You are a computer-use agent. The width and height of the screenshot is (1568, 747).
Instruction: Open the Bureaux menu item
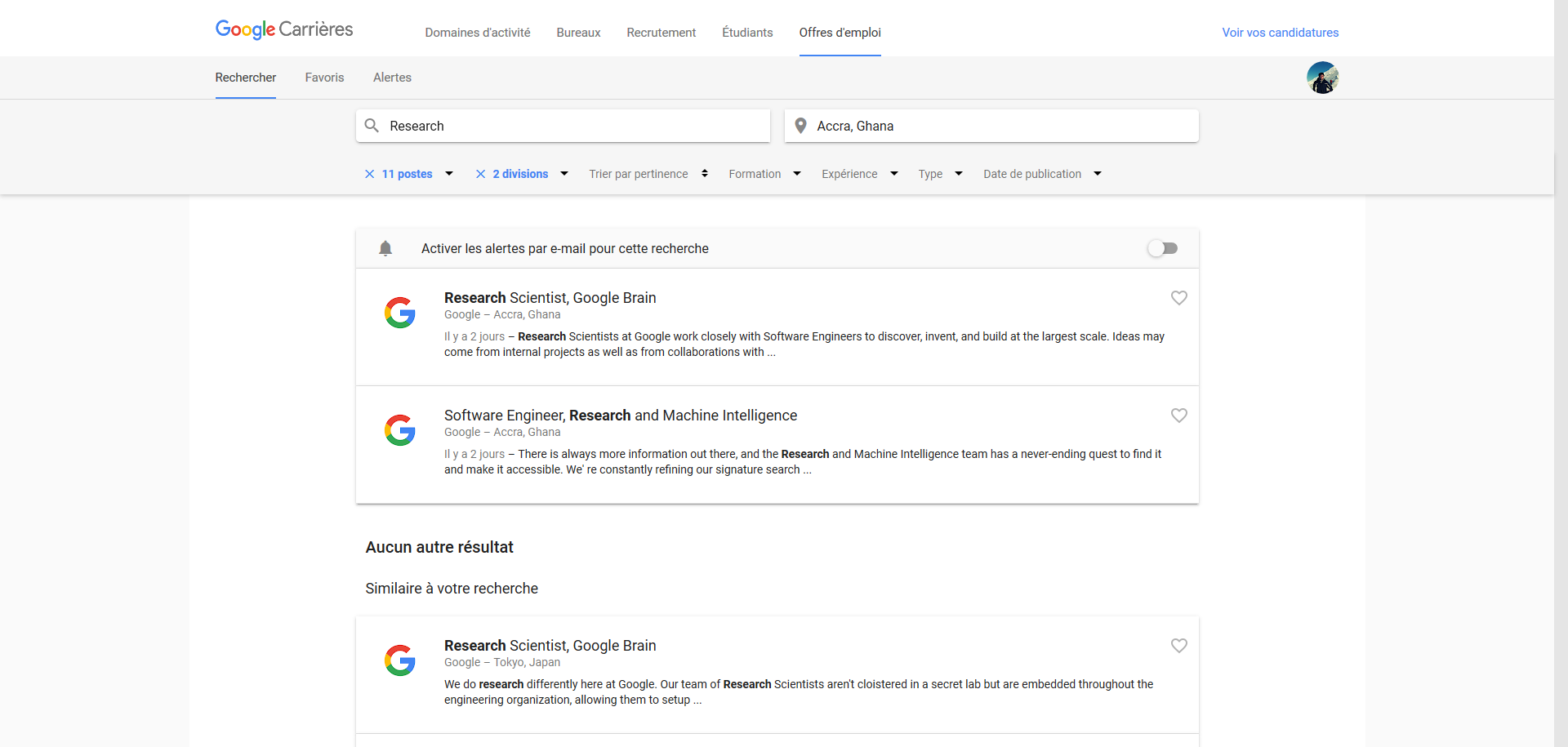(x=578, y=33)
